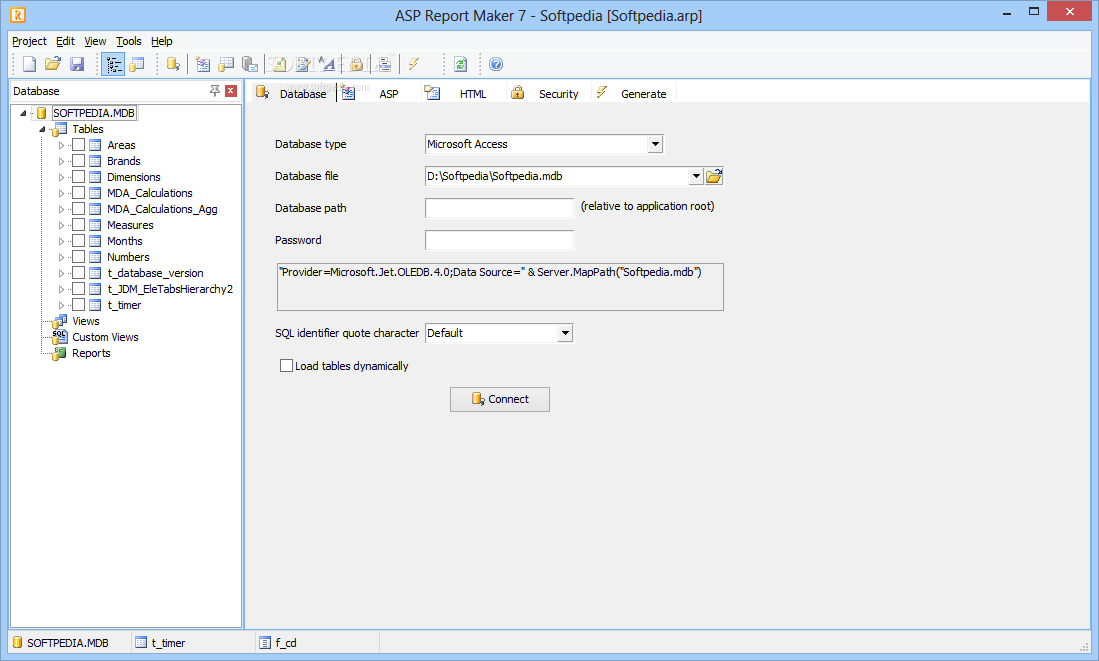Viewport: 1099px width, 661px height.
Task: Check the Brands table checkbox
Action: click(78, 161)
